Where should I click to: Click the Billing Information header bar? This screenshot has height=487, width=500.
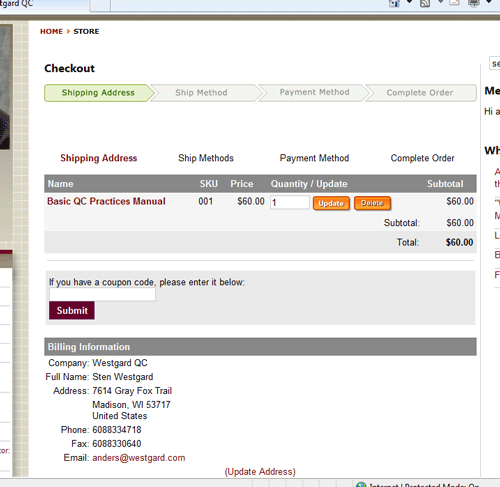260,347
